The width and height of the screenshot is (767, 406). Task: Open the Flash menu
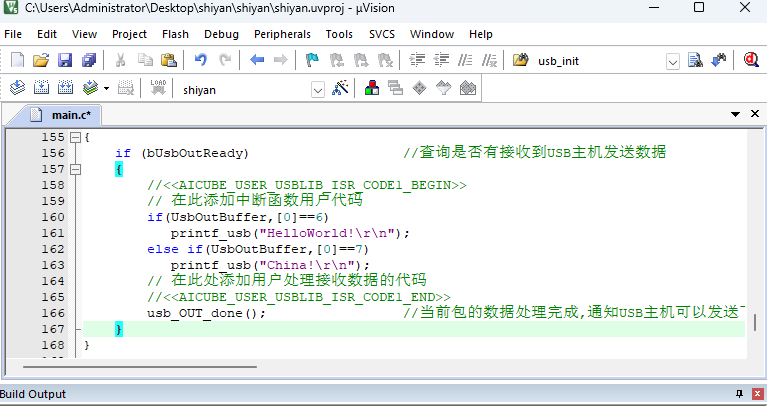(175, 34)
